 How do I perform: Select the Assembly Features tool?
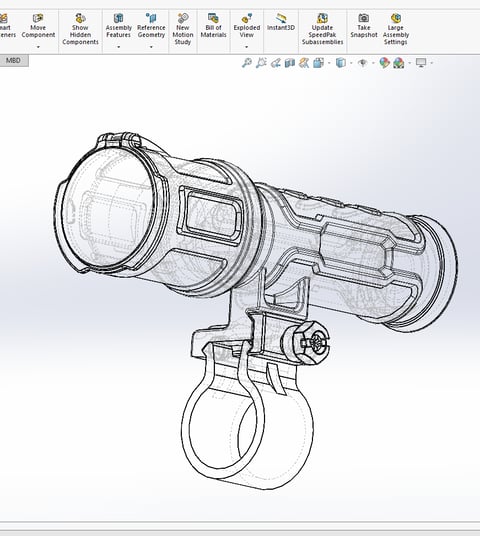pos(119,26)
